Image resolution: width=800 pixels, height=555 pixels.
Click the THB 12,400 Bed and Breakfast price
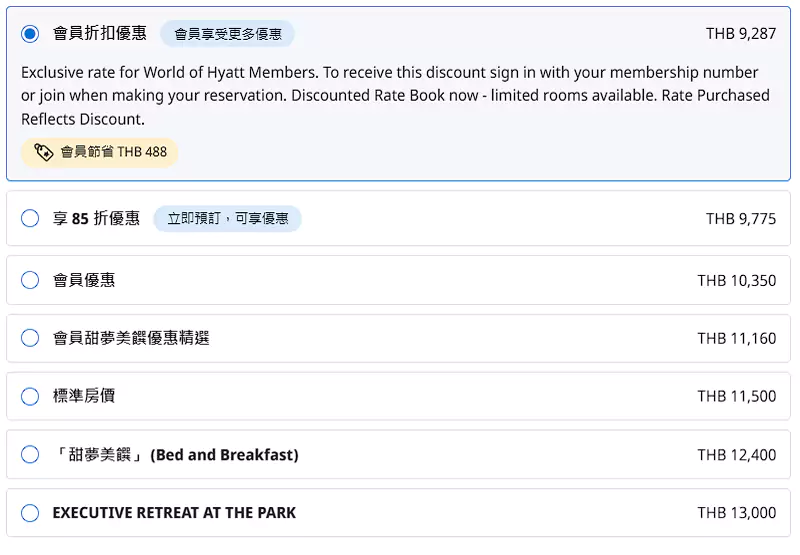(x=737, y=455)
